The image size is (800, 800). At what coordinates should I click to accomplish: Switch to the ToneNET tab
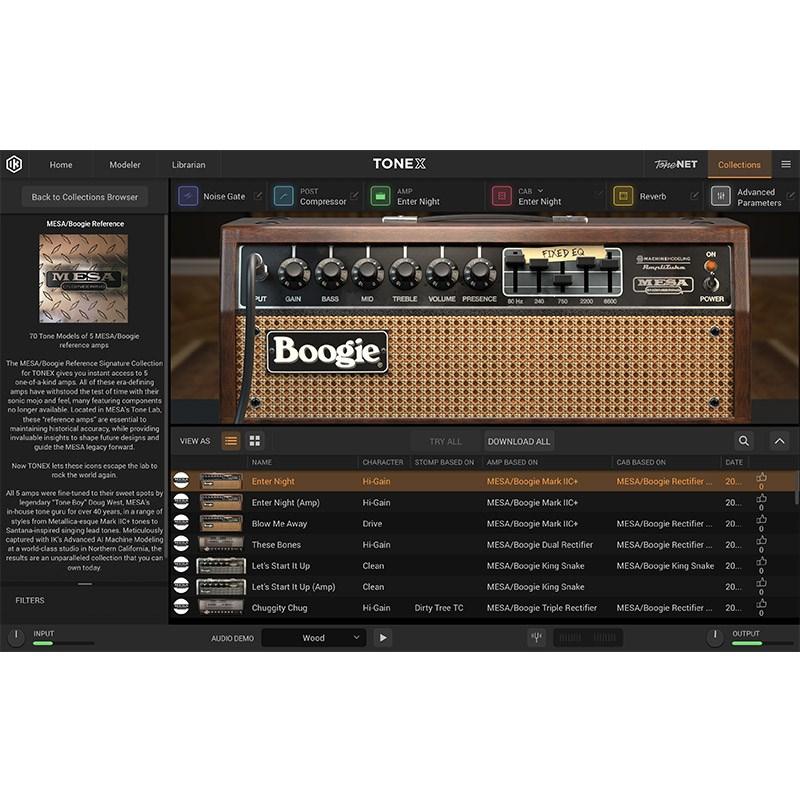(x=674, y=164)
